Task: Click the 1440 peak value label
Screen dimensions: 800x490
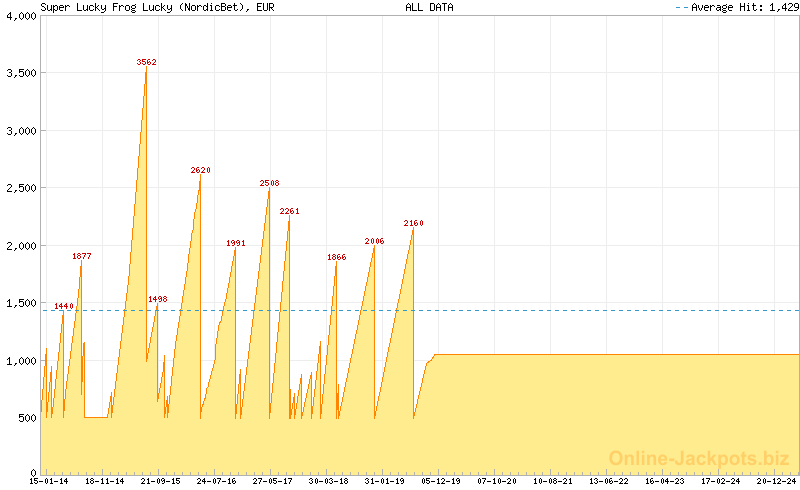Action: click(64, 306)
